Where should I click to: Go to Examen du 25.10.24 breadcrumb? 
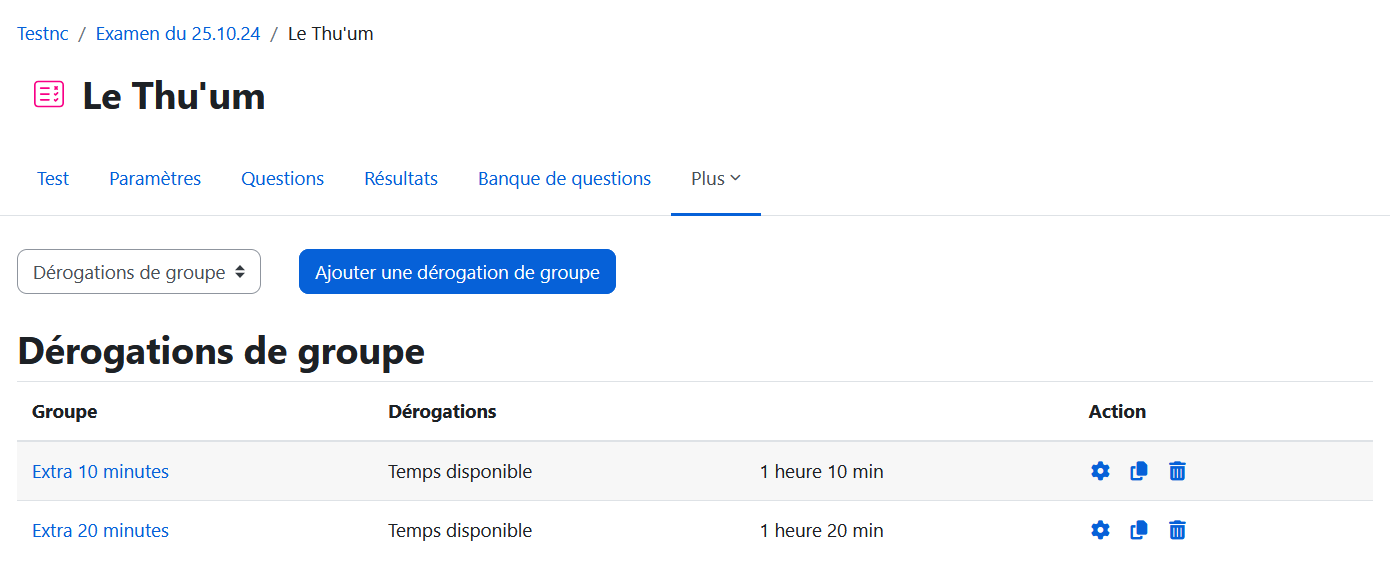click(x=178, y=34)
